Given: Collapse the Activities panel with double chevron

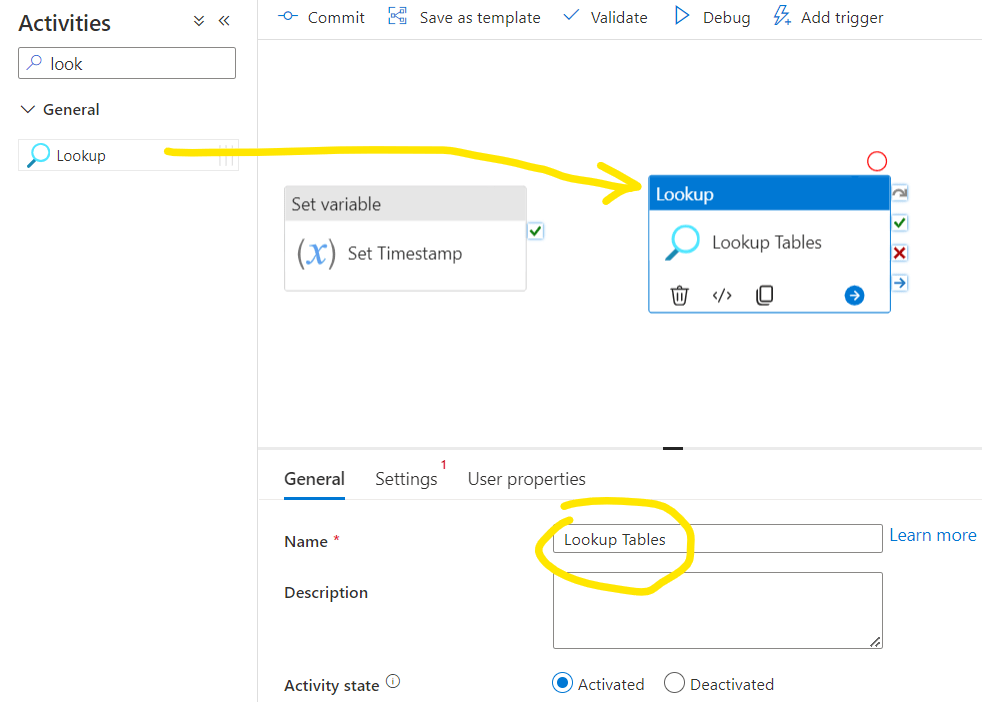Looking at the screenshot, I should pyautogui.click(x=224, y=21).
